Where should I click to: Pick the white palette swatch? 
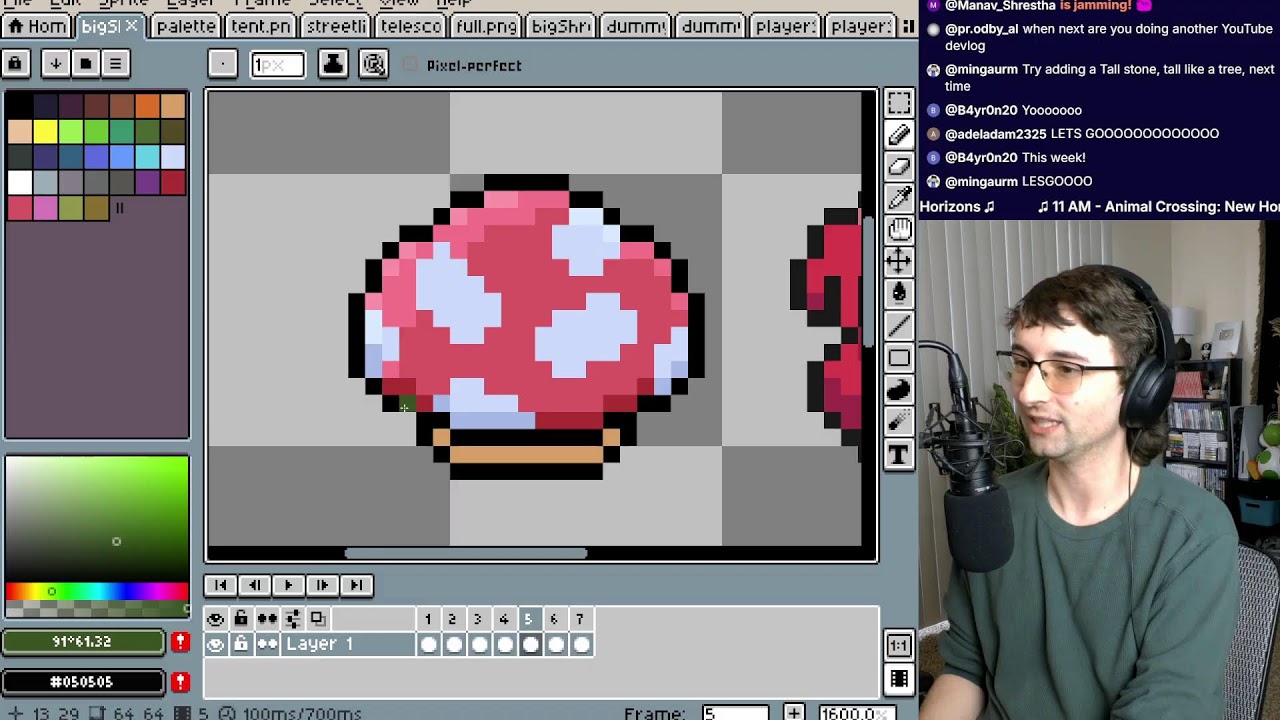(19, 182)
